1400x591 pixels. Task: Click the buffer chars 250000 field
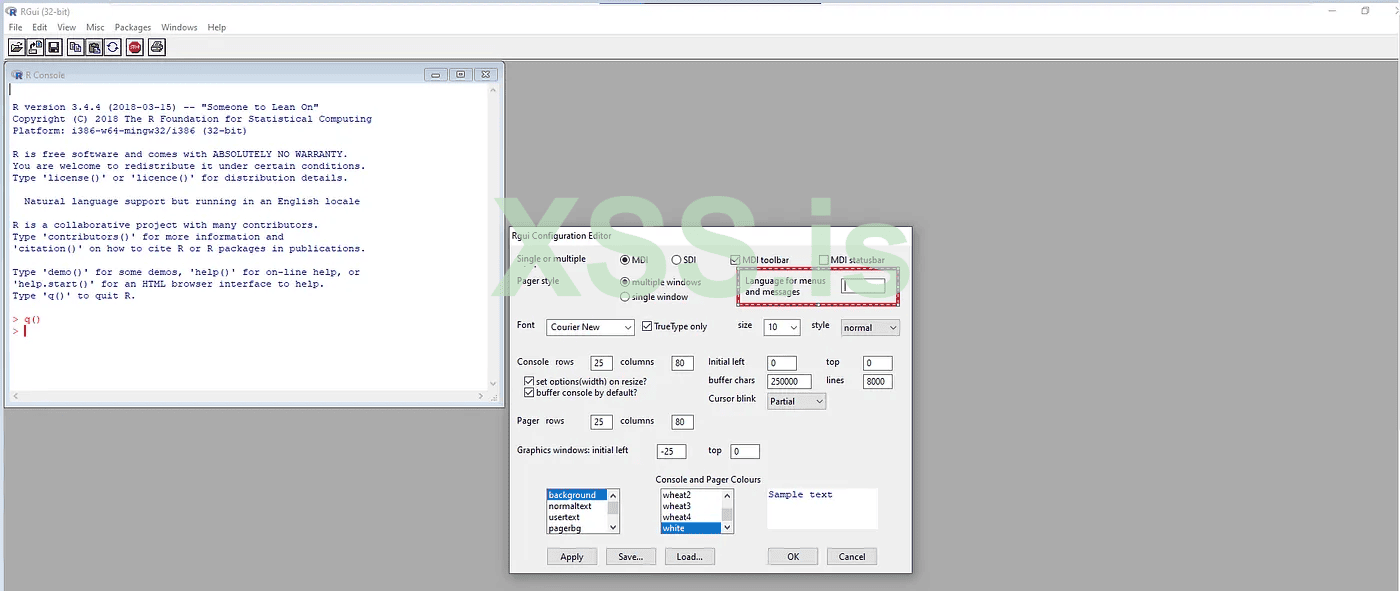[789, 381]
